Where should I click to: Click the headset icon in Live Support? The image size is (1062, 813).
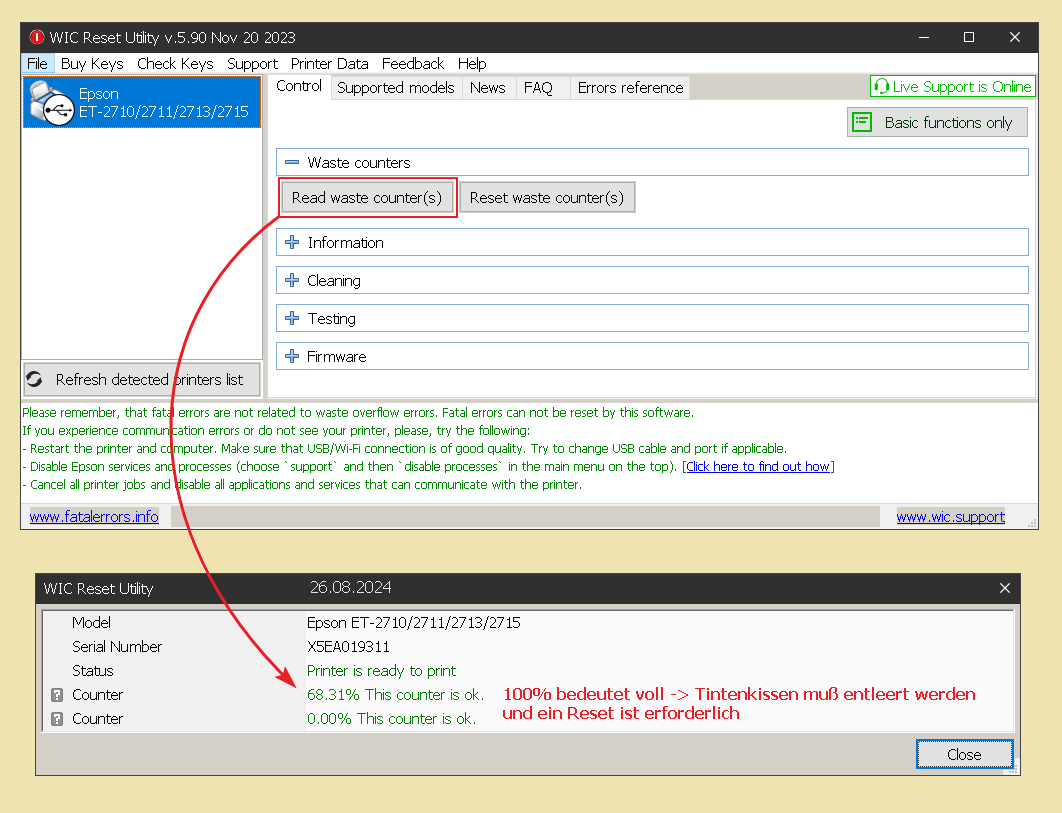[x=881, y=87]
